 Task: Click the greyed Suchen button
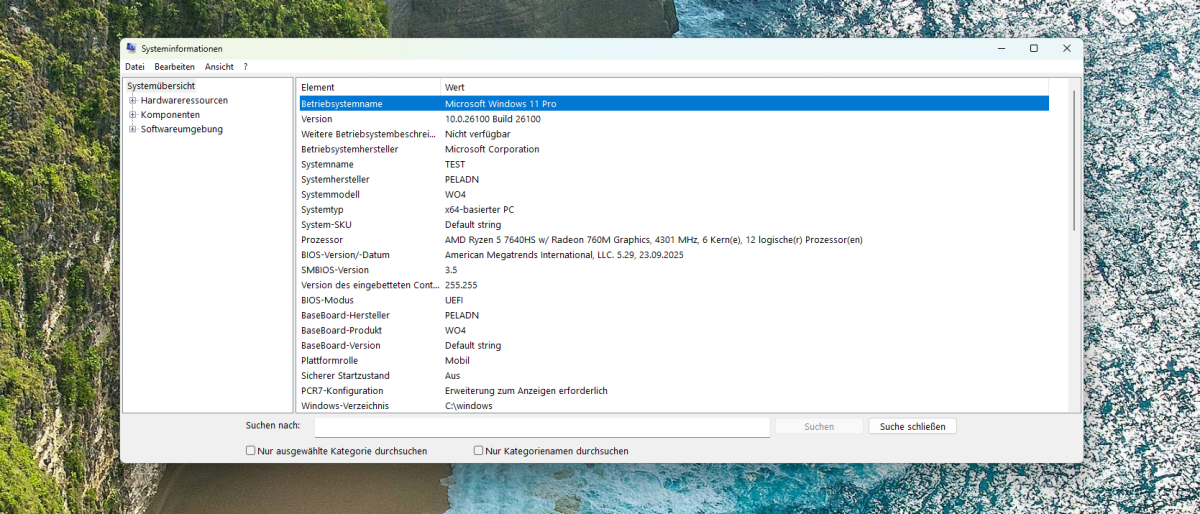(x=819, y=426)
